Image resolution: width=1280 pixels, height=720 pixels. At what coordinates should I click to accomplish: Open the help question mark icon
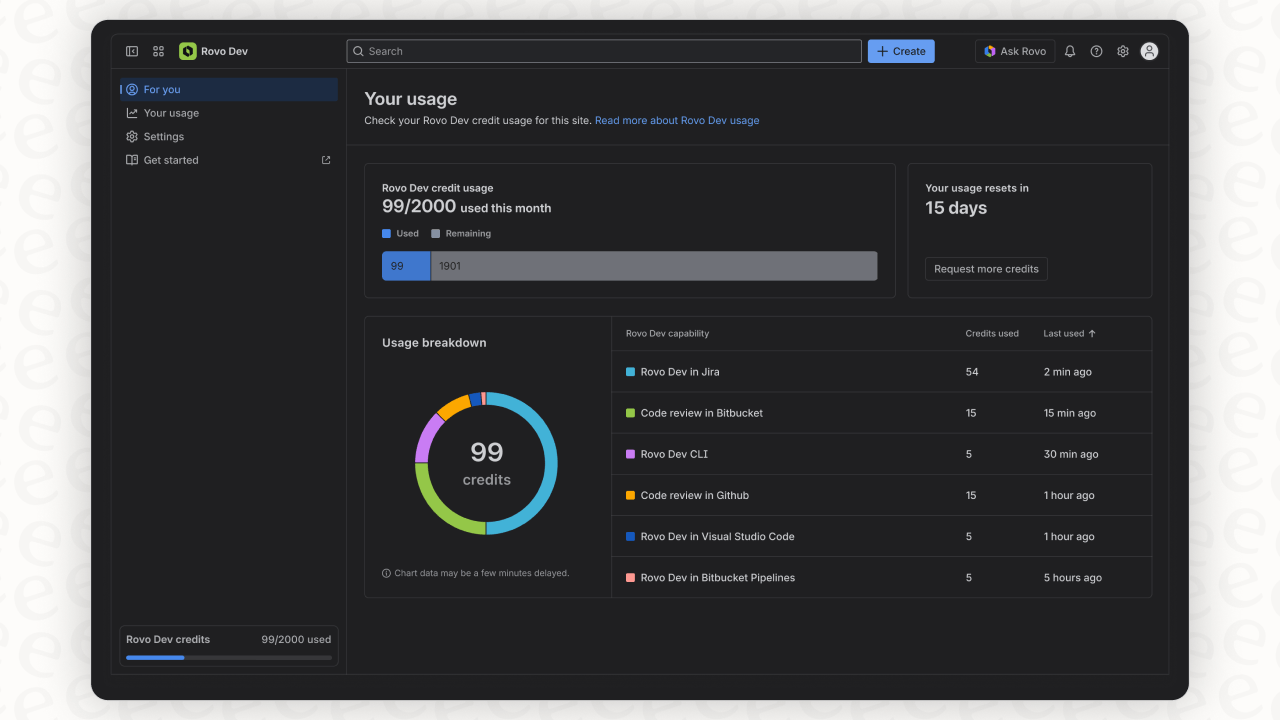tap(1096, 51)
